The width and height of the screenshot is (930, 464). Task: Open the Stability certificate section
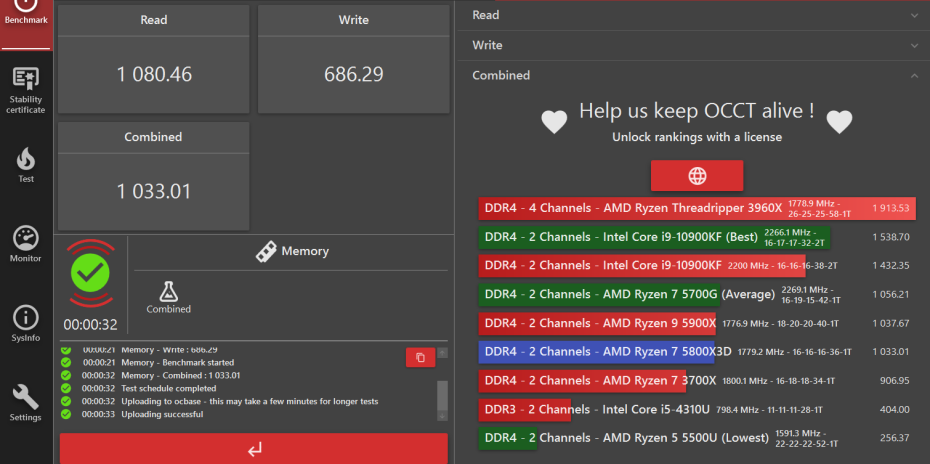26,91
